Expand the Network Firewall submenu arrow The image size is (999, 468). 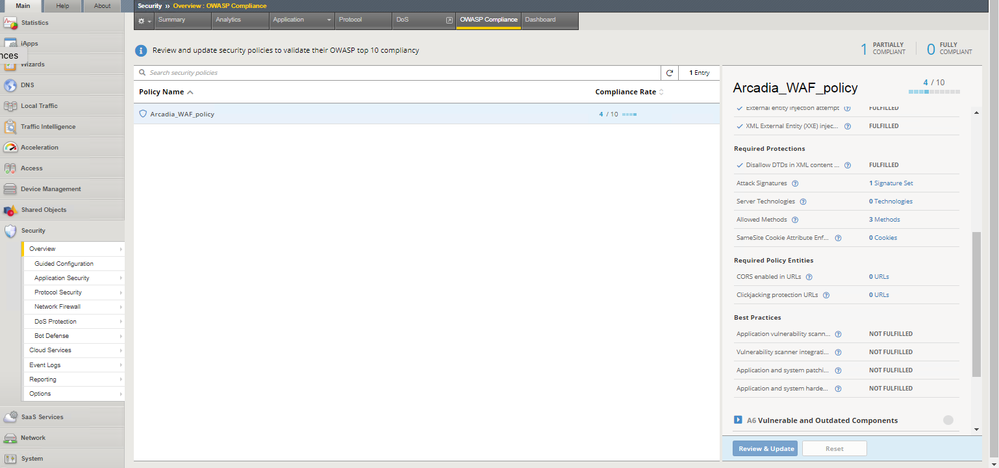[x=120, y=307]
